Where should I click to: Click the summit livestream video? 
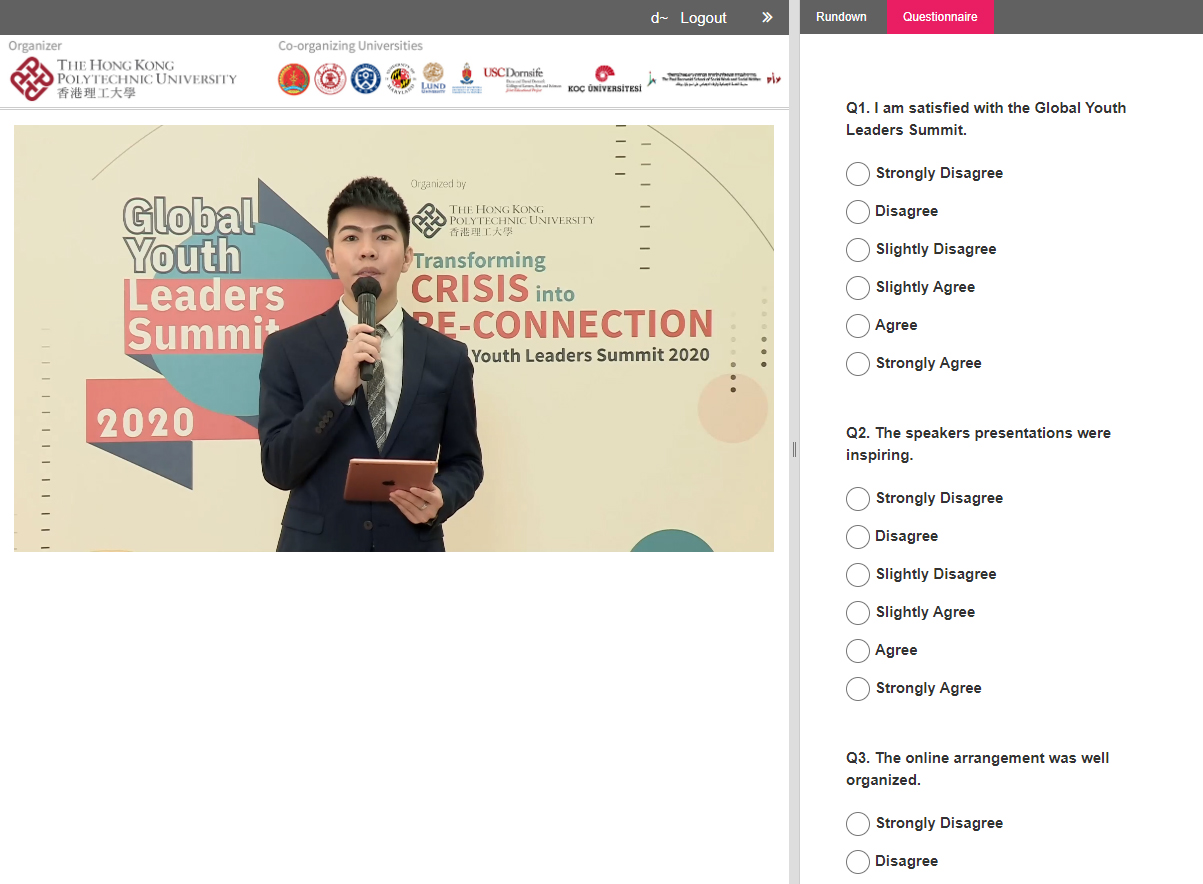tap(394, 338)
